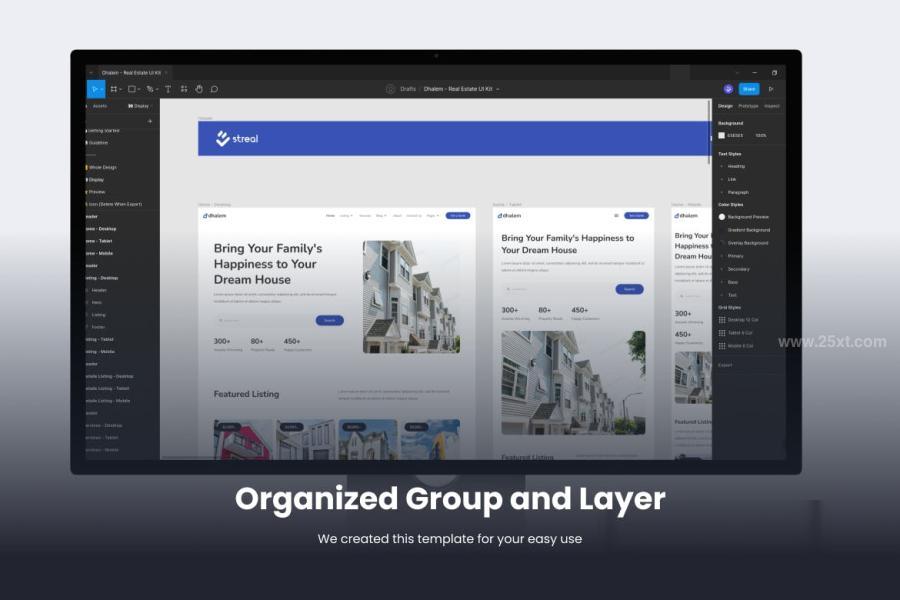Select the Hand tool
900x600 pixels.
(199, 89)
